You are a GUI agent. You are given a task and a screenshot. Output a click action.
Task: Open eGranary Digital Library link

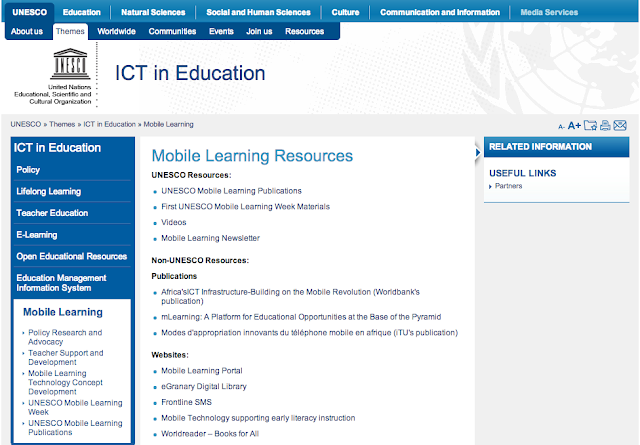click(204, 387)
